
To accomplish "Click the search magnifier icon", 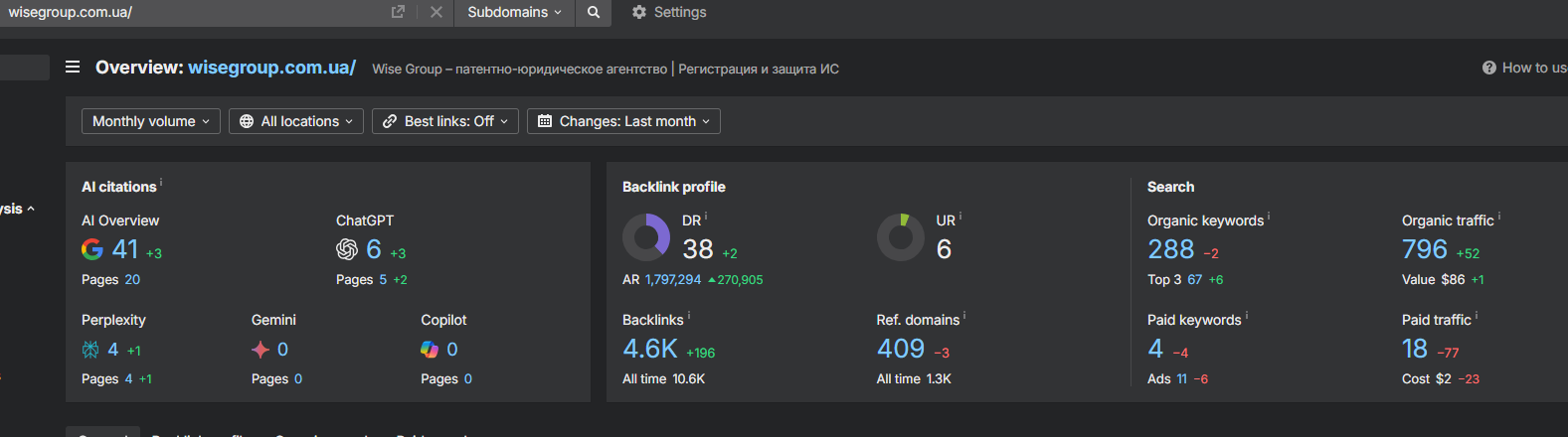I will (x=594, y=12).
